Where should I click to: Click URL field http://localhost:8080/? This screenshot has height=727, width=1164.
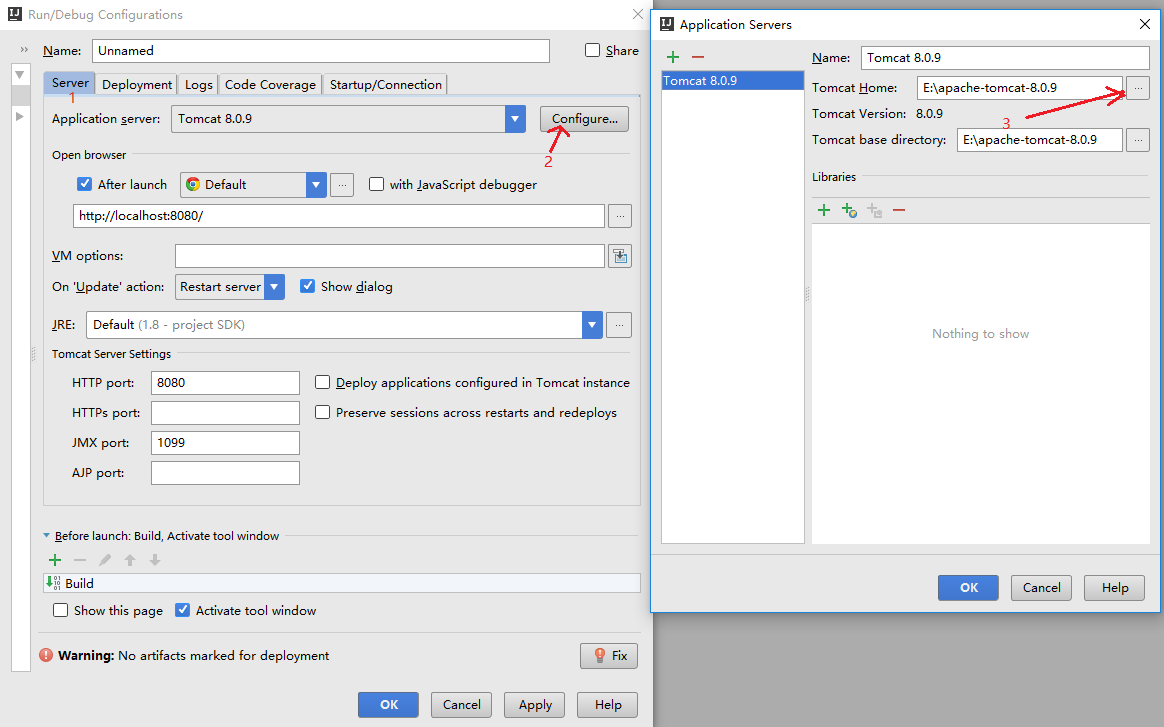point(339,216)
